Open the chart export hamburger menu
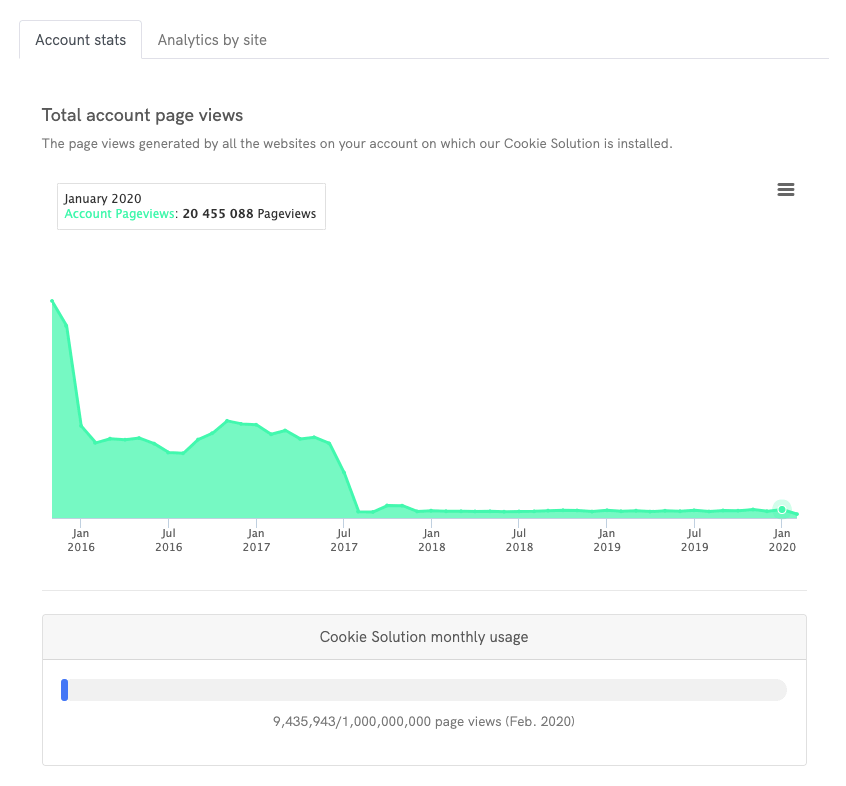Image resolution: width=846 pixels, height=786 pixels. click(786, 190)
